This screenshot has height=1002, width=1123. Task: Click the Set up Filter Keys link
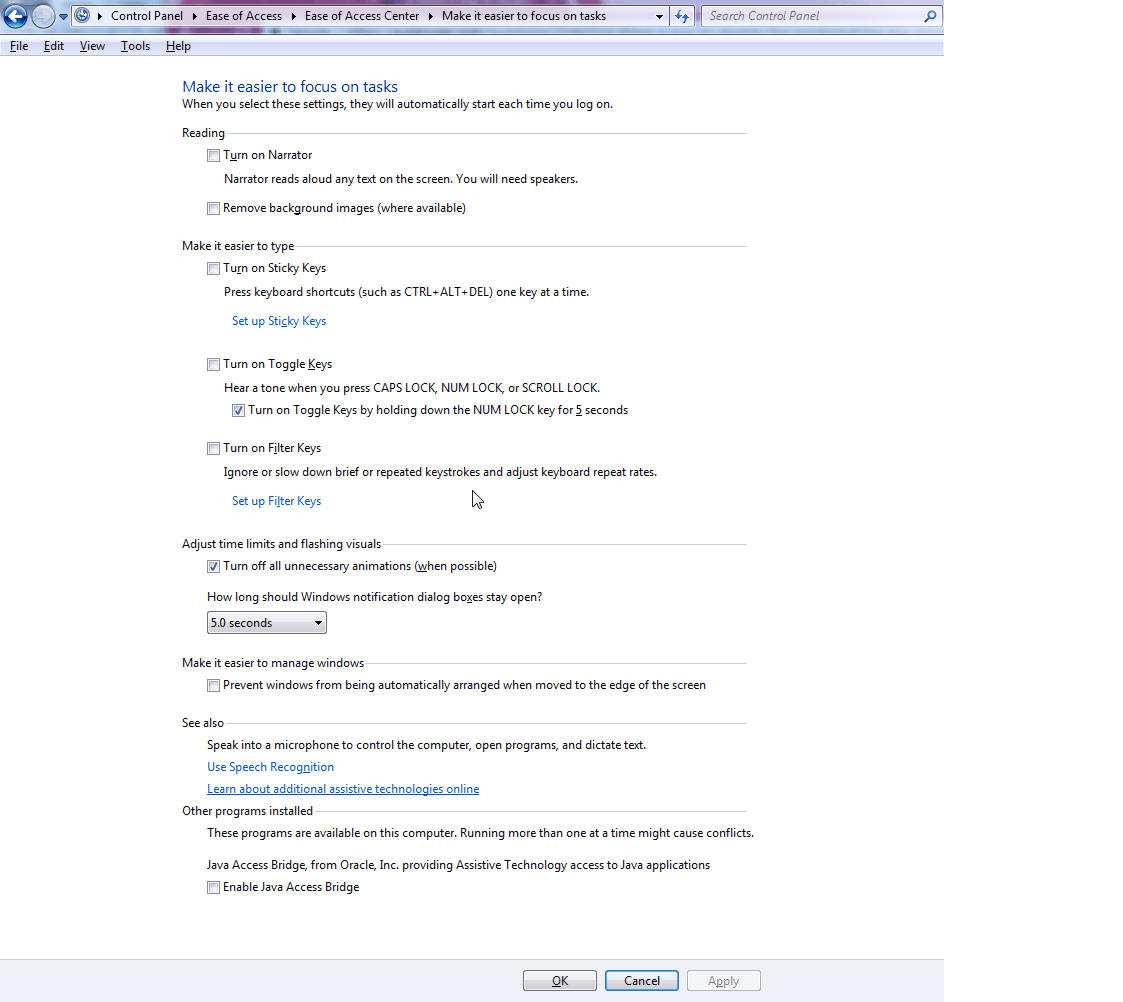(x=276, y=501)
